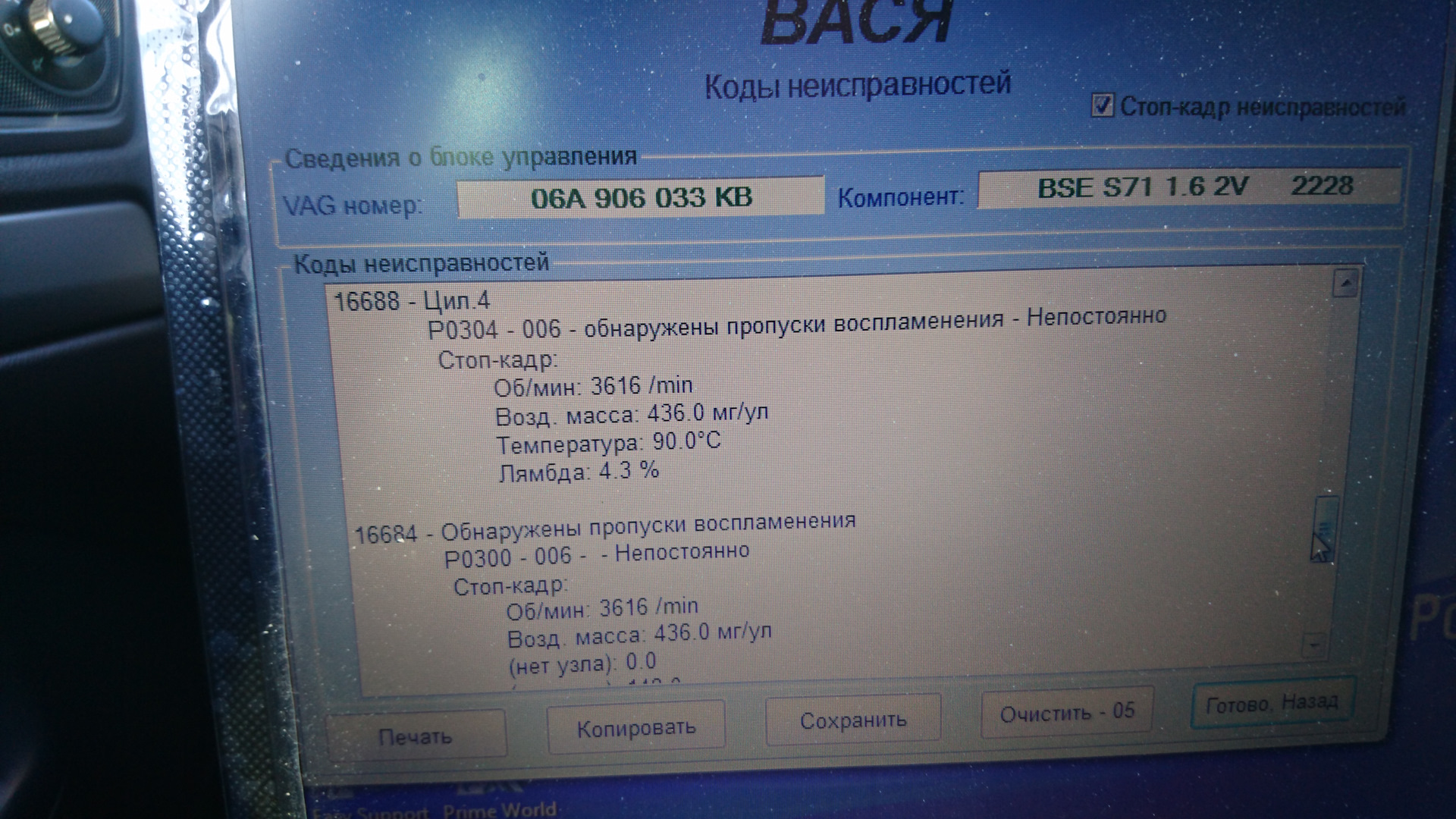Image resolution: width=1456 pixels, height=819 pixels.
Task: Click the second Стоп-кадр: label under P0300
Action: click(x=510, y=586)
